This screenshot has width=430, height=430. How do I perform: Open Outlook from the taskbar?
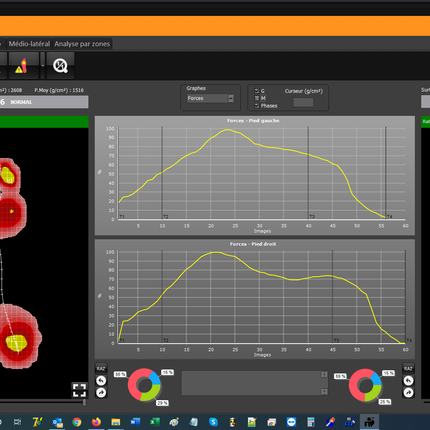pos(57,422)
